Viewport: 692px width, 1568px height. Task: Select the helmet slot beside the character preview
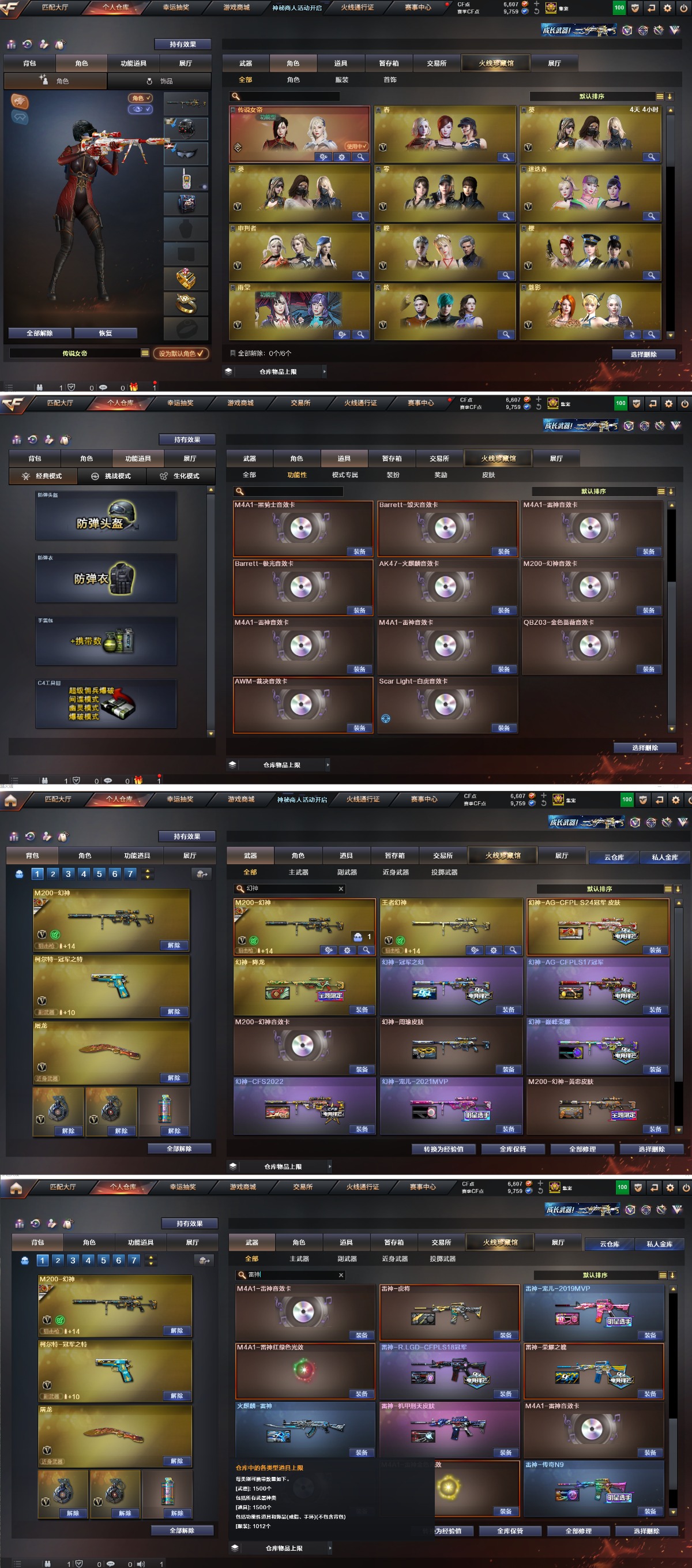point(186,129)
